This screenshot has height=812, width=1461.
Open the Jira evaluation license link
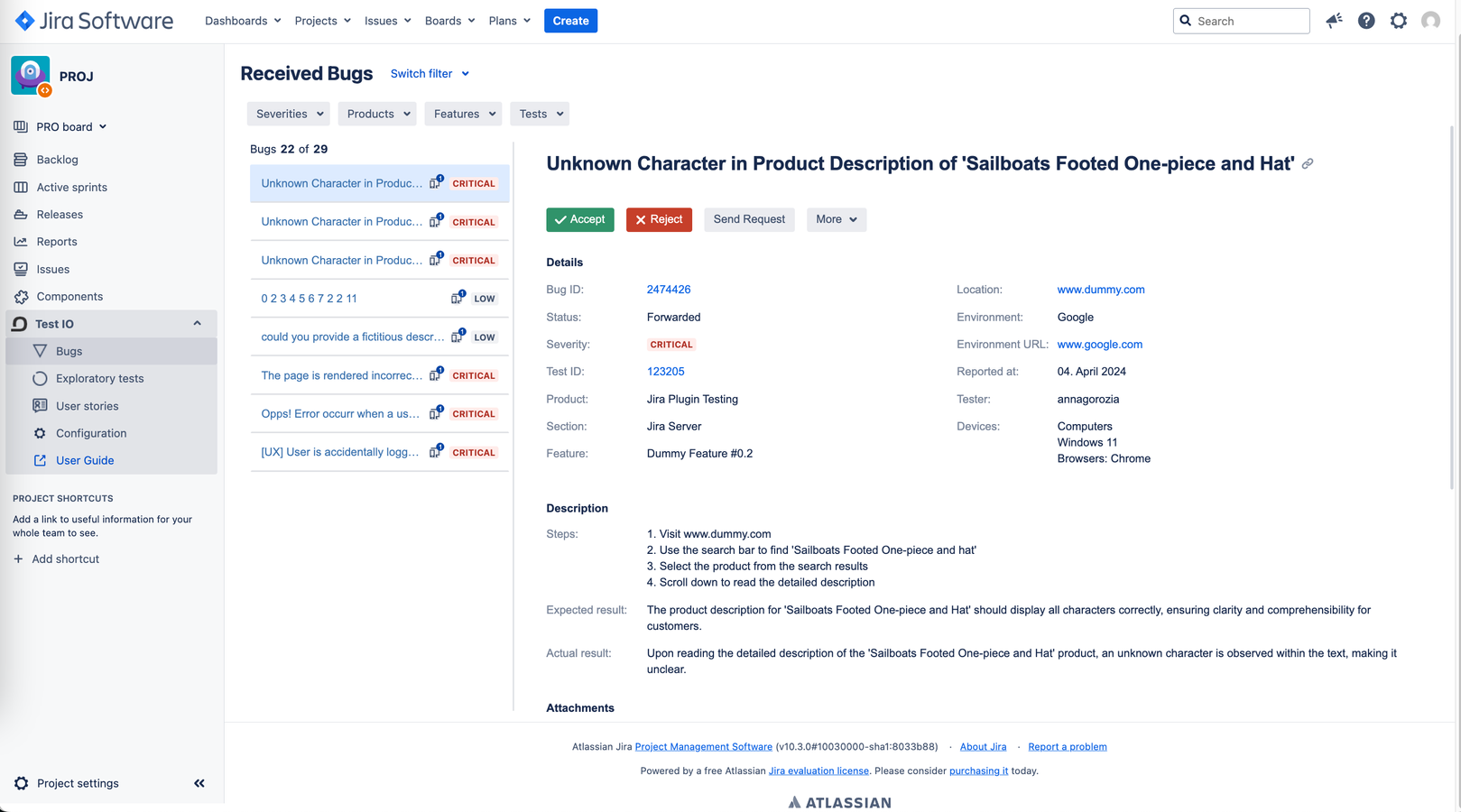pos(818,771)
